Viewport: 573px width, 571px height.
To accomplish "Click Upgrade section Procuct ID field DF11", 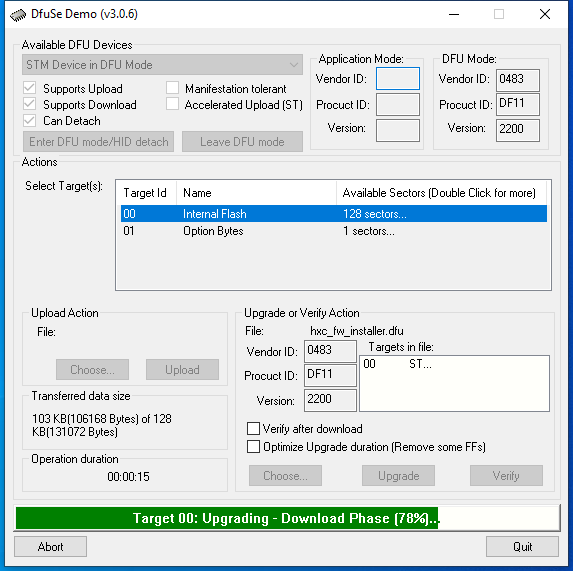I will coord(330,376).
